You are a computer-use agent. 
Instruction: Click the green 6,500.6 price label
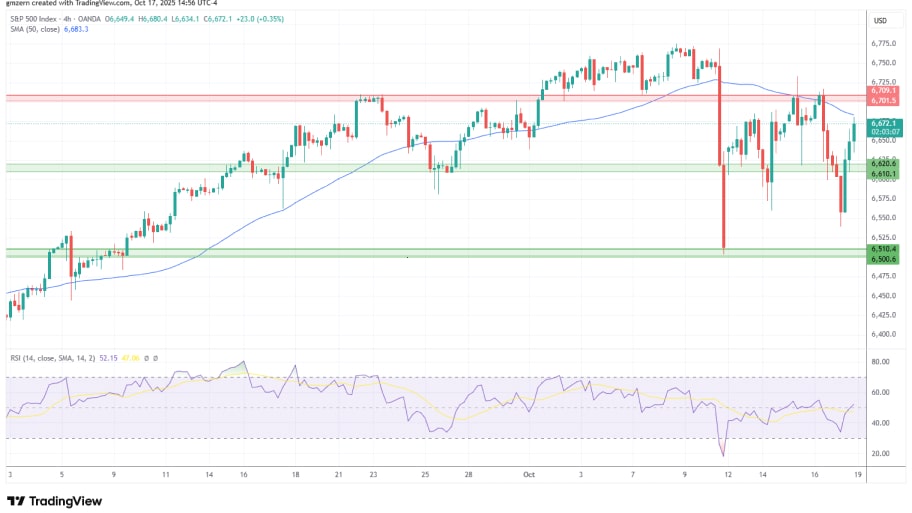click(x=883, y=257)
